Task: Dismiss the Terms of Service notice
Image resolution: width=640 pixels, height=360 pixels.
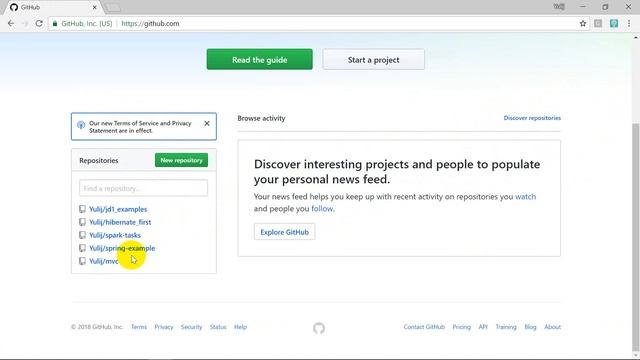Action: 207,123
